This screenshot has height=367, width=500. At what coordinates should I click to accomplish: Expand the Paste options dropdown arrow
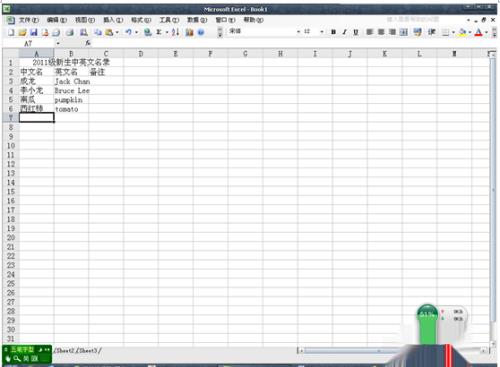click(x=117, y=32)
